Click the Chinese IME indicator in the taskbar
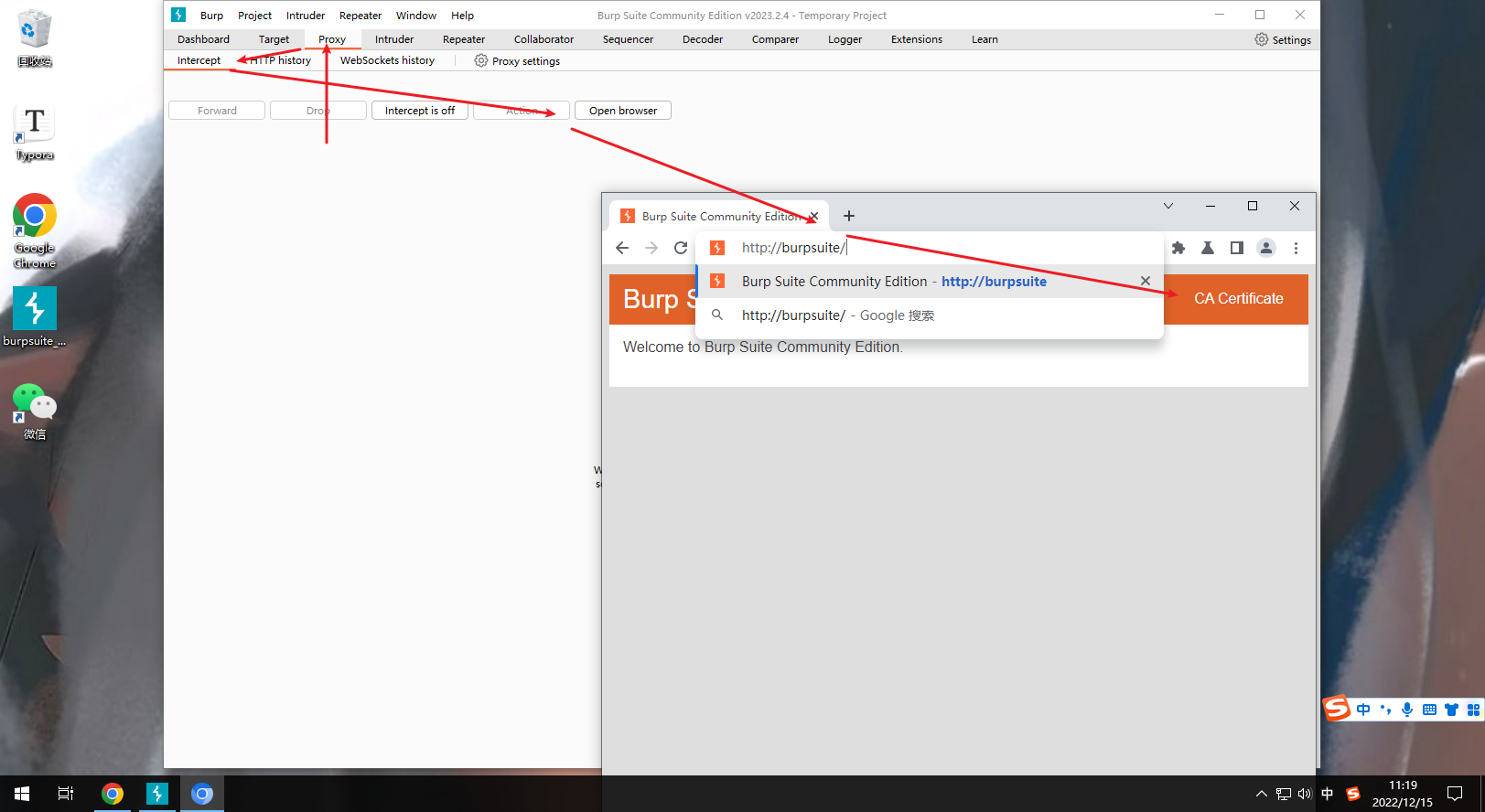This screenshot has height=812, width=1485. [1328, 794]
